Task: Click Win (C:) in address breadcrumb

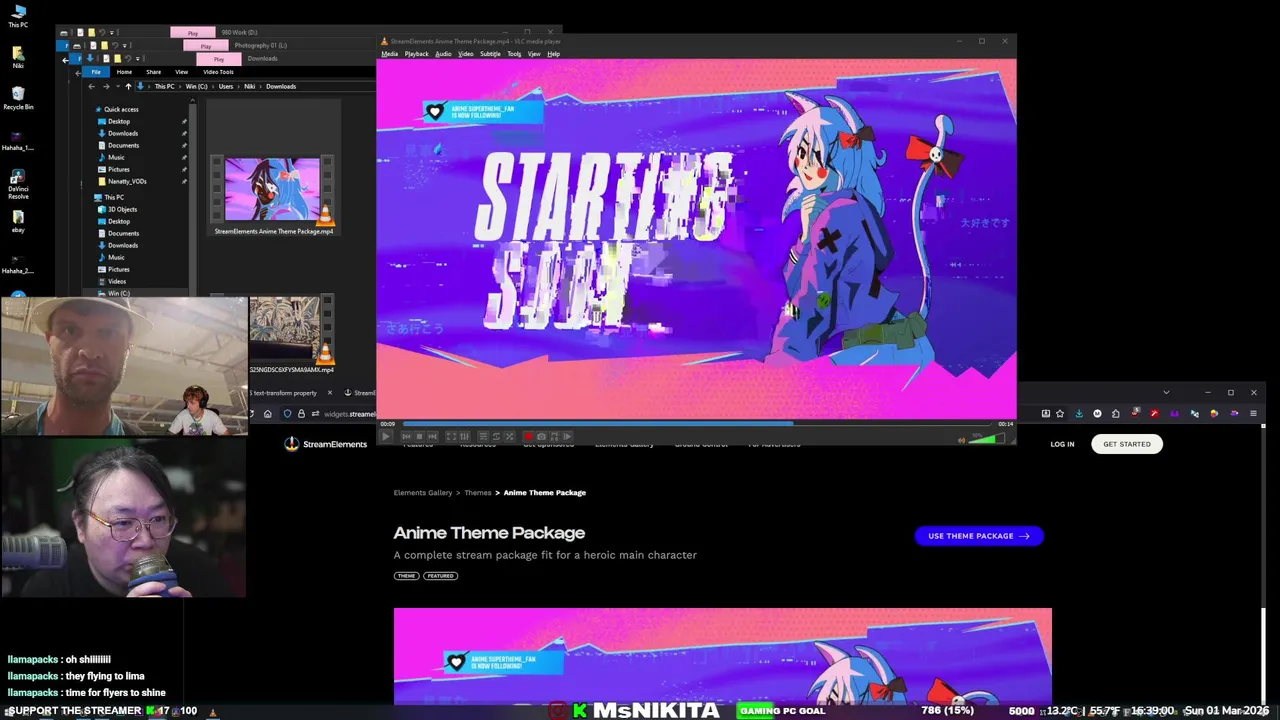Action: [x=196, y=86]
